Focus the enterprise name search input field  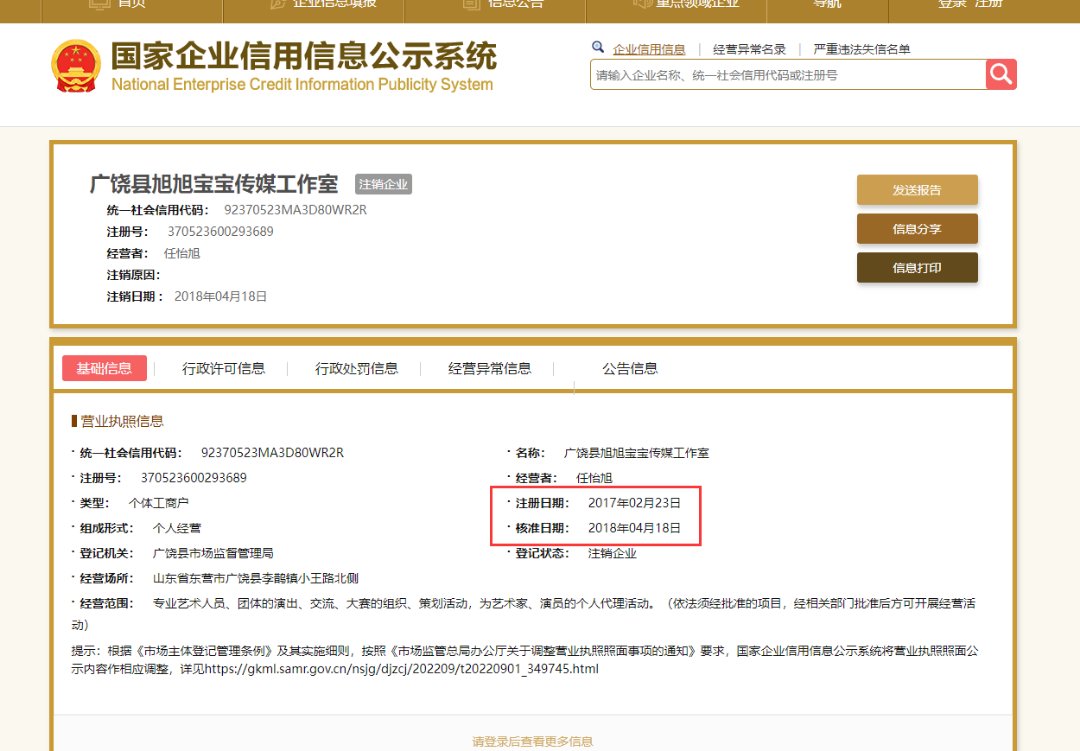(788, 74)
